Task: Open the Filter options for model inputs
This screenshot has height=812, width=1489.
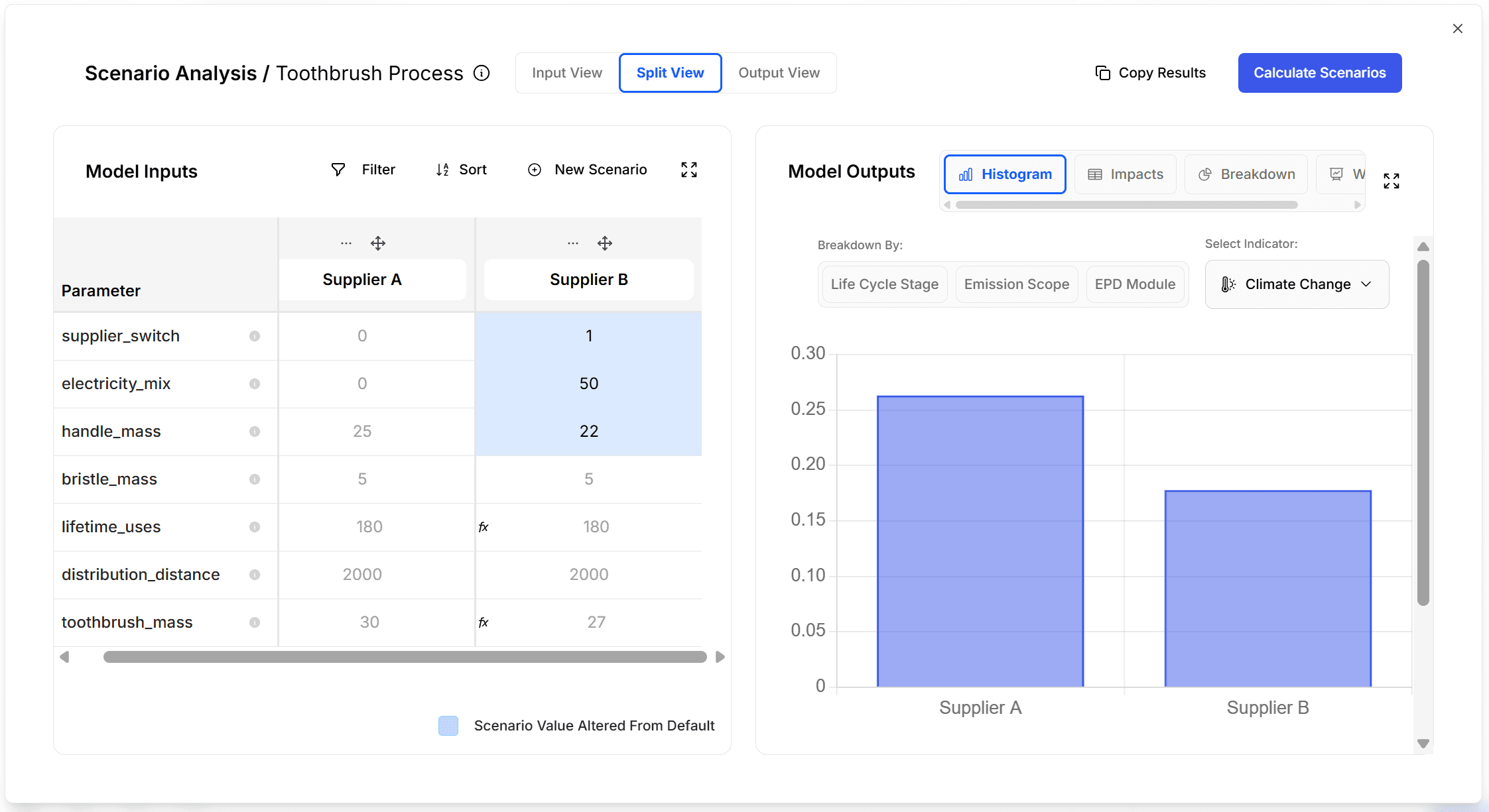Action: [x=363, y=170]
